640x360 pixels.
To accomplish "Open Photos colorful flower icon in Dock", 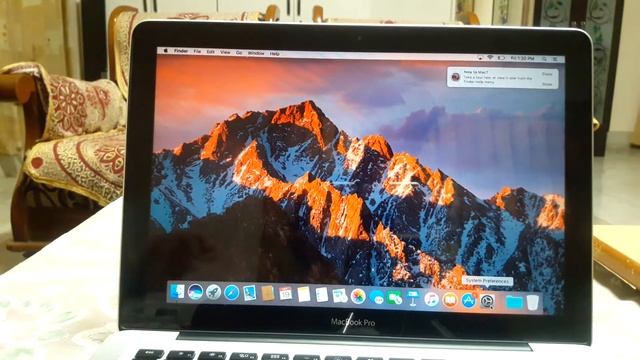I will click(358, 297).
